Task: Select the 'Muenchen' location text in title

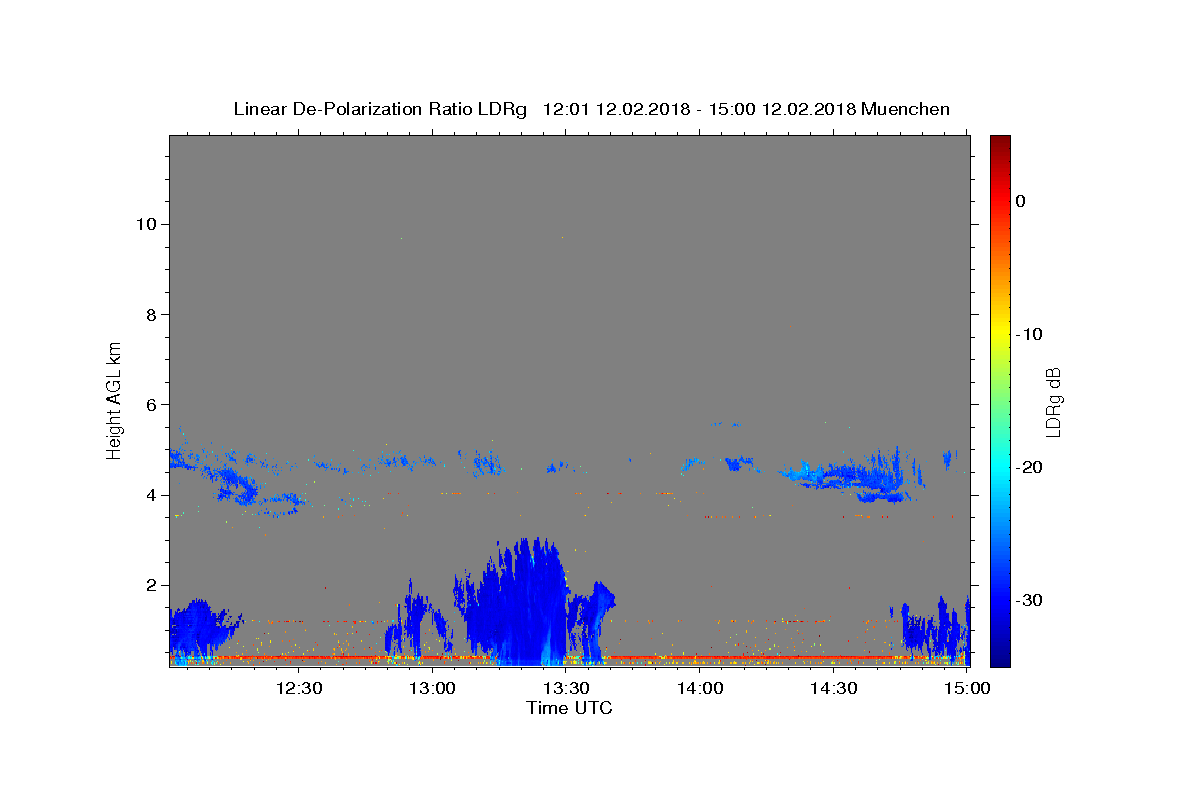Action: coord(905,109)
